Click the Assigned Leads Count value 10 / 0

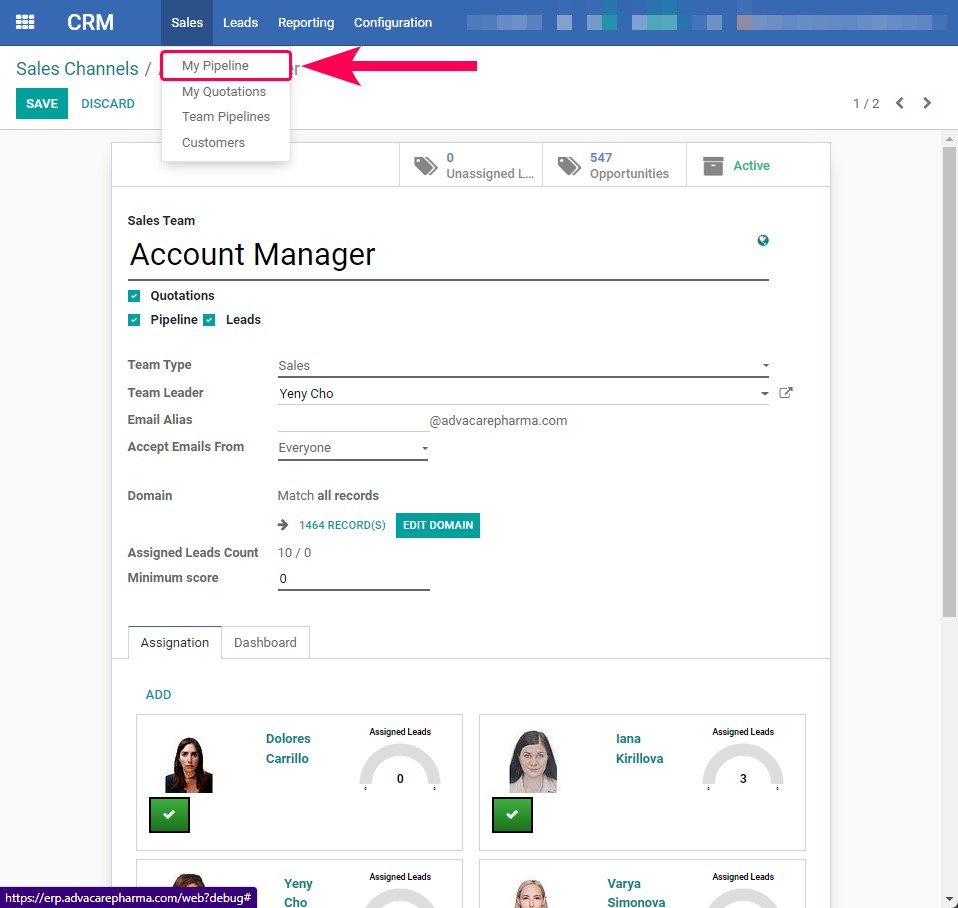294,552
